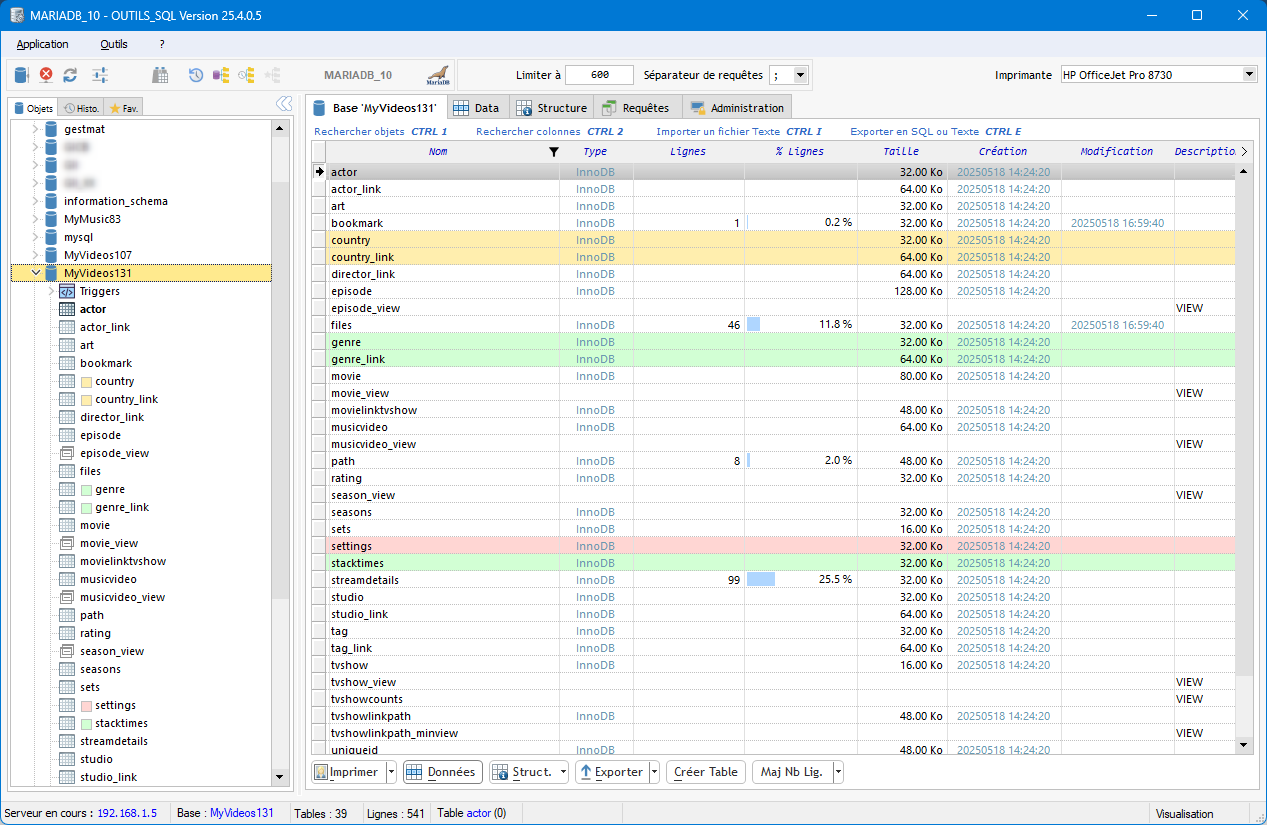The image size is (1267, 825).
Task: Select musicvideo_view in the object tree
Action: click(x=122, y=597)
